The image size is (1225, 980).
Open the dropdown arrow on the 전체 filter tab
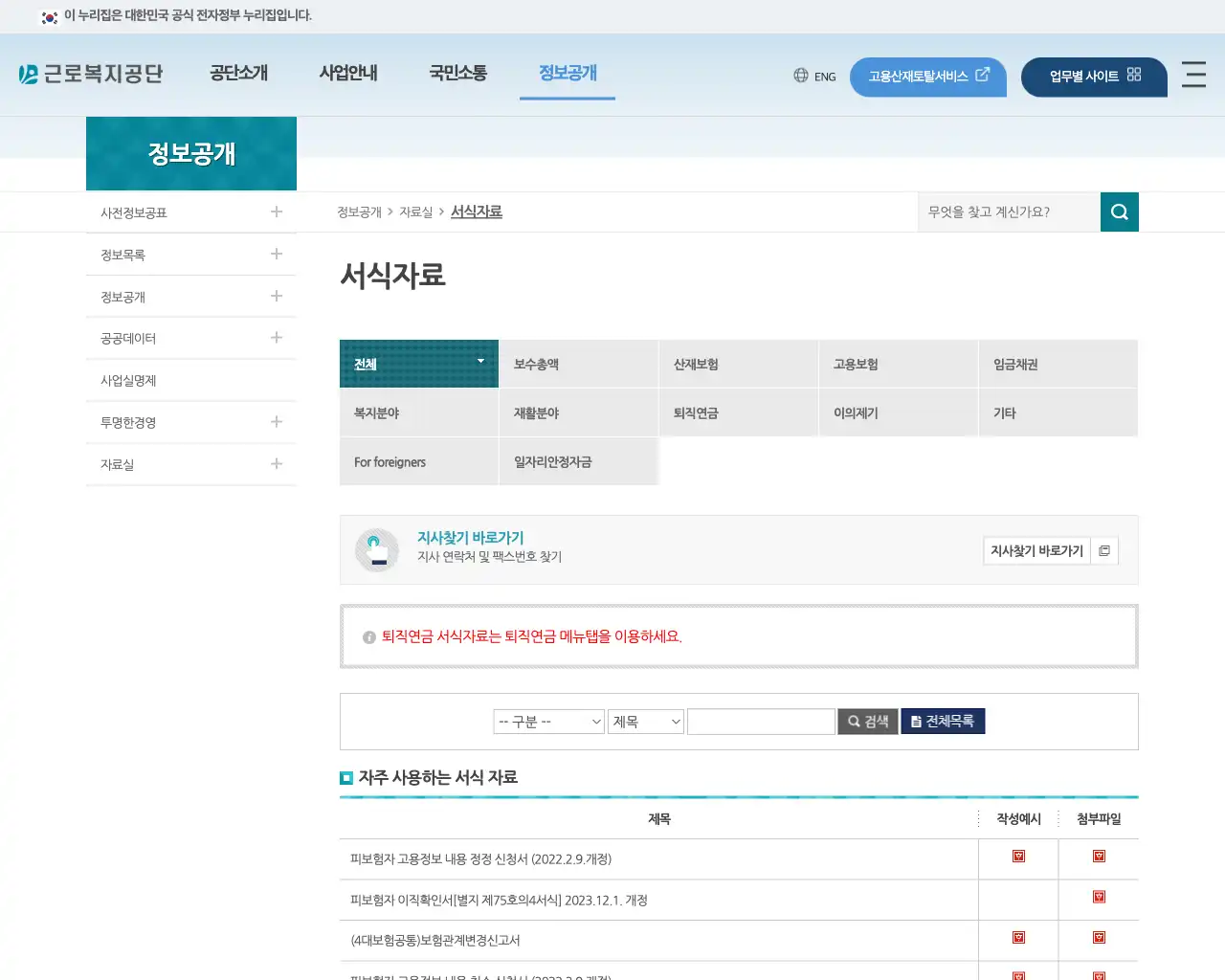480,362
